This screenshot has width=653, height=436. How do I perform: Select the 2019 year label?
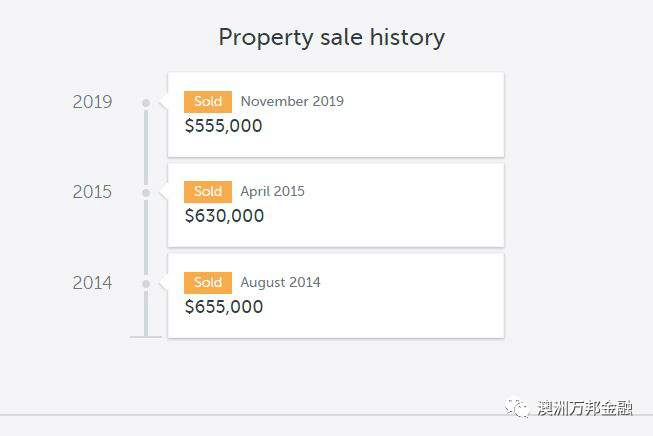click(x=92, y=102)
